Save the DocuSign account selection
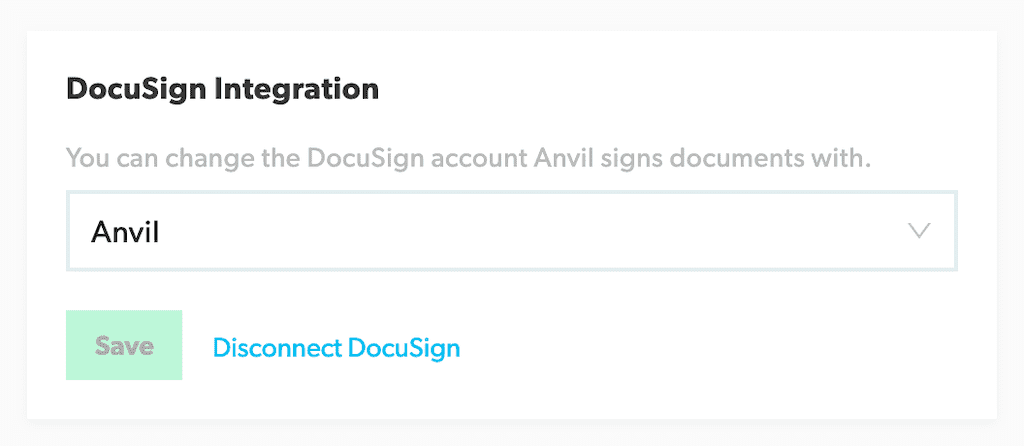The image size is (1024, 446). 124,345
